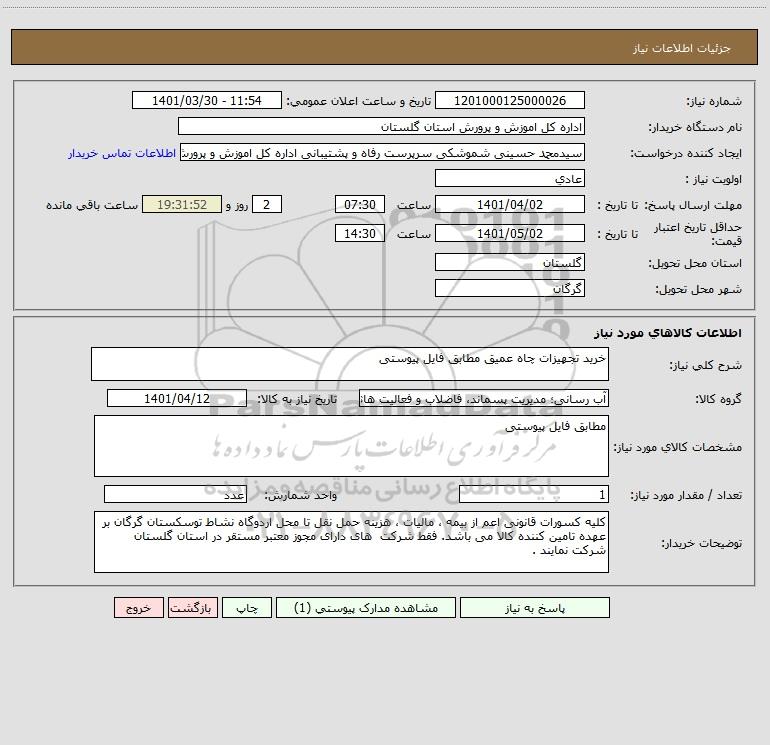Click the تعداد / مقدار مورد نیاز label
770x745 pixels.
click(686, 496)
